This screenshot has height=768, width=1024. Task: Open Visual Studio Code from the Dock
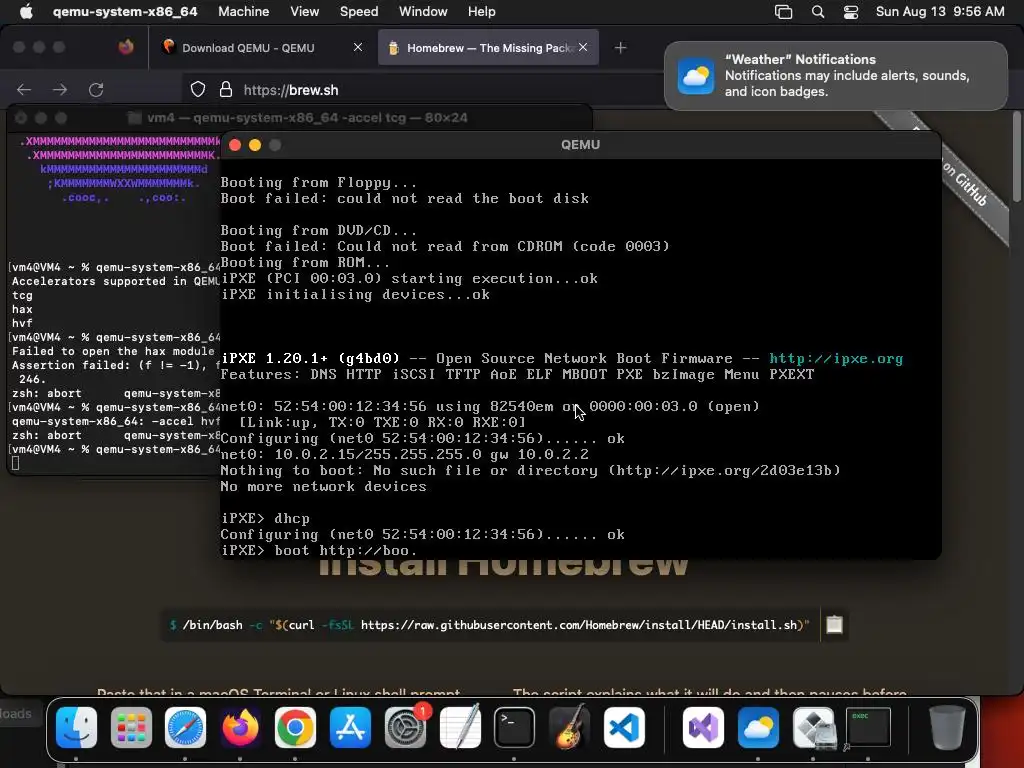point(624,727)
